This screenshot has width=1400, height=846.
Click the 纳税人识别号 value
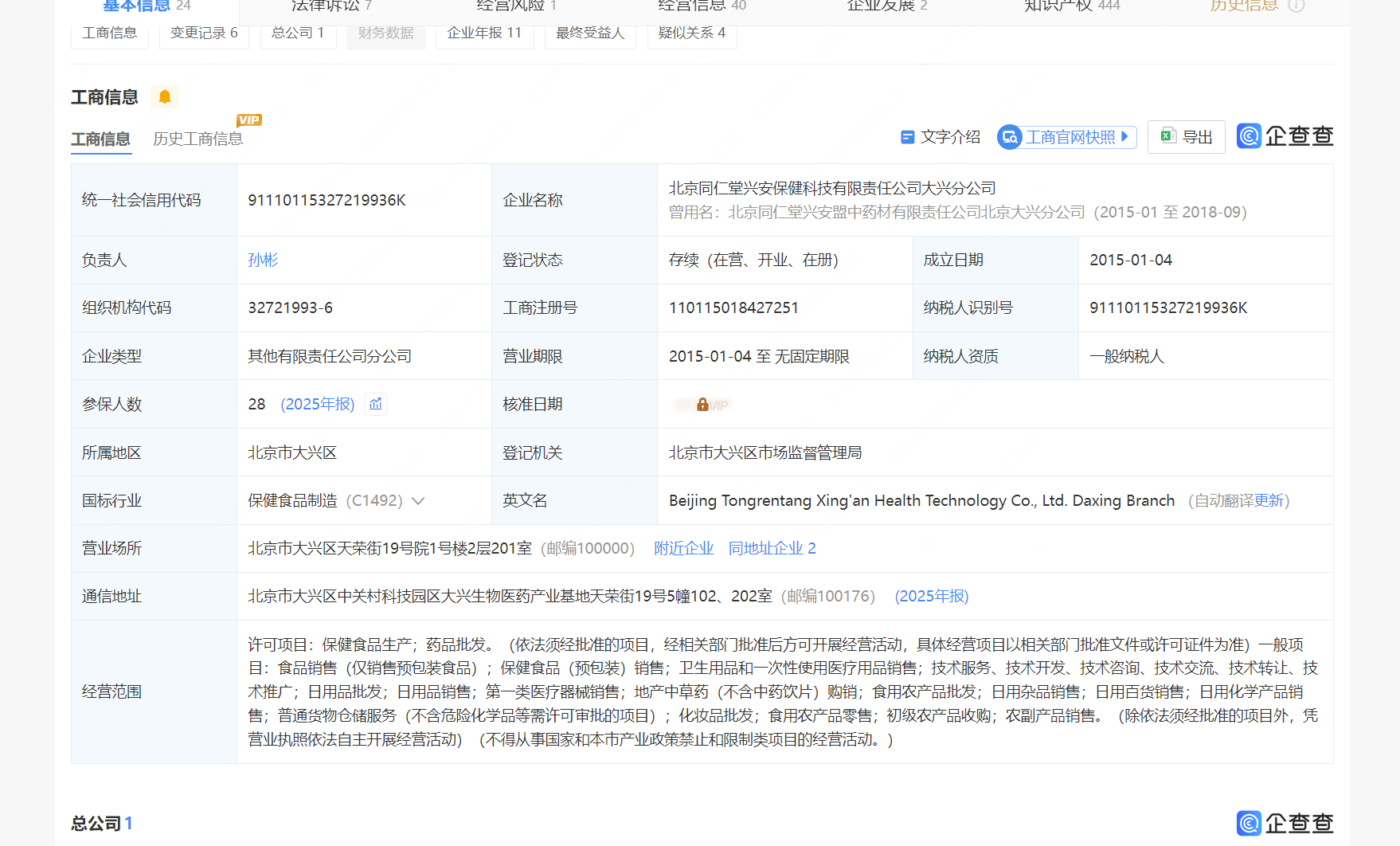click(1168, 307)
